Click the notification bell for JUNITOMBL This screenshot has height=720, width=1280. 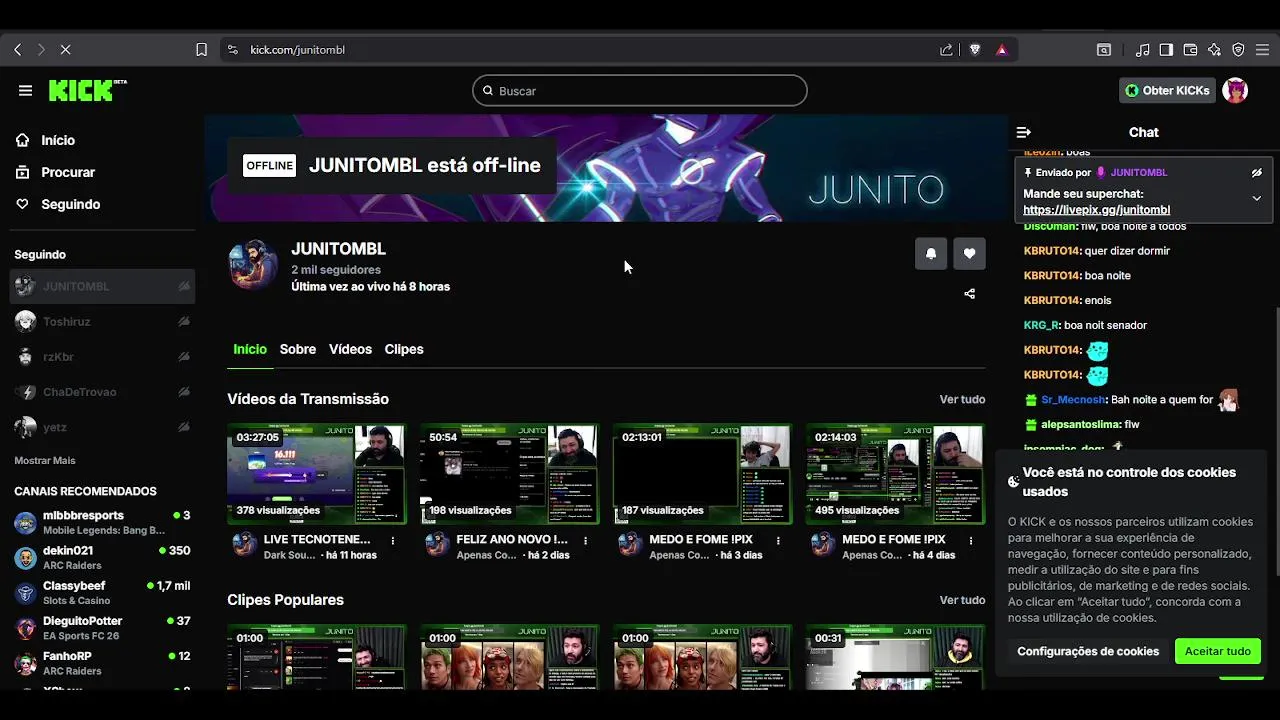(x=931, y=253)
